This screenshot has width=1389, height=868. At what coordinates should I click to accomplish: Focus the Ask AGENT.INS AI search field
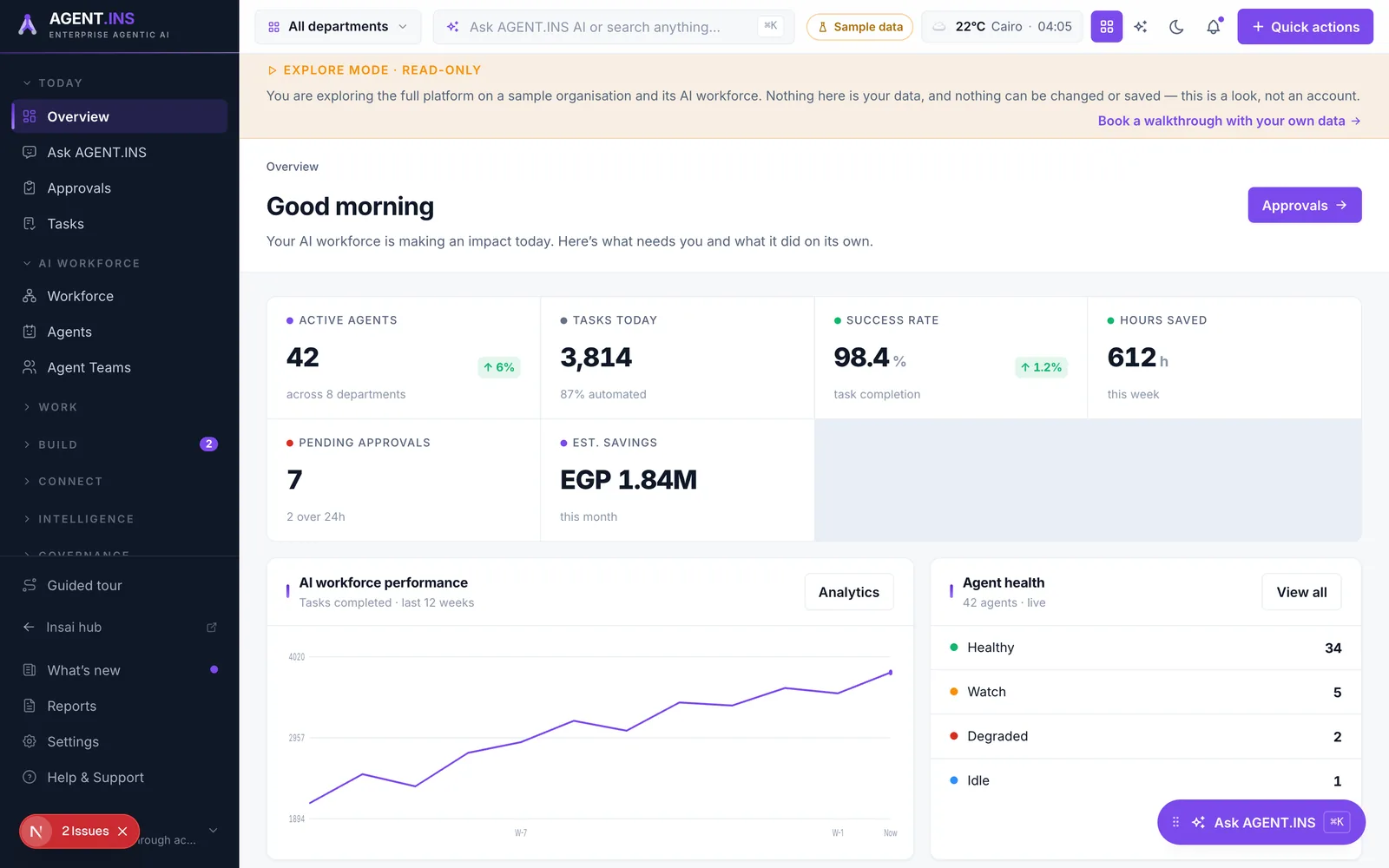(x=614, y=27)
